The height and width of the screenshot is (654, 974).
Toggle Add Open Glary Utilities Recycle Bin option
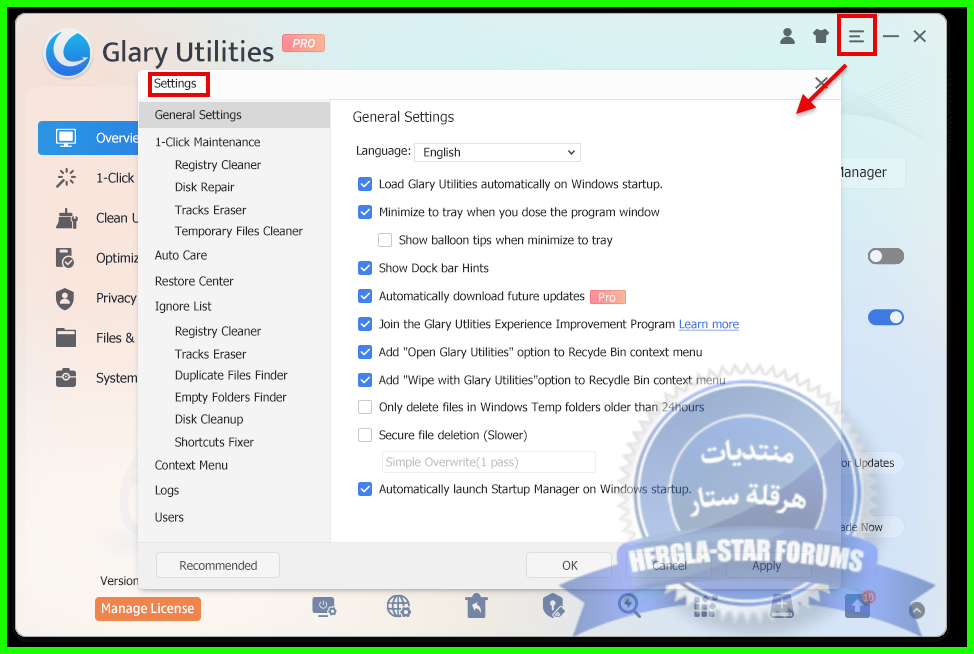point(365,352)
